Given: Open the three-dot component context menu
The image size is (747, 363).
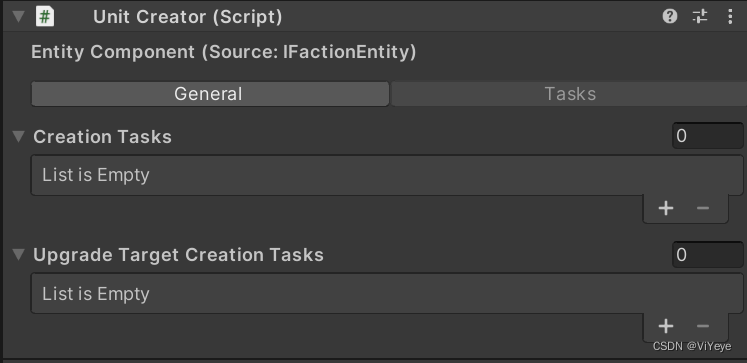Looking at the screenshot, I should tap(730, 17).
